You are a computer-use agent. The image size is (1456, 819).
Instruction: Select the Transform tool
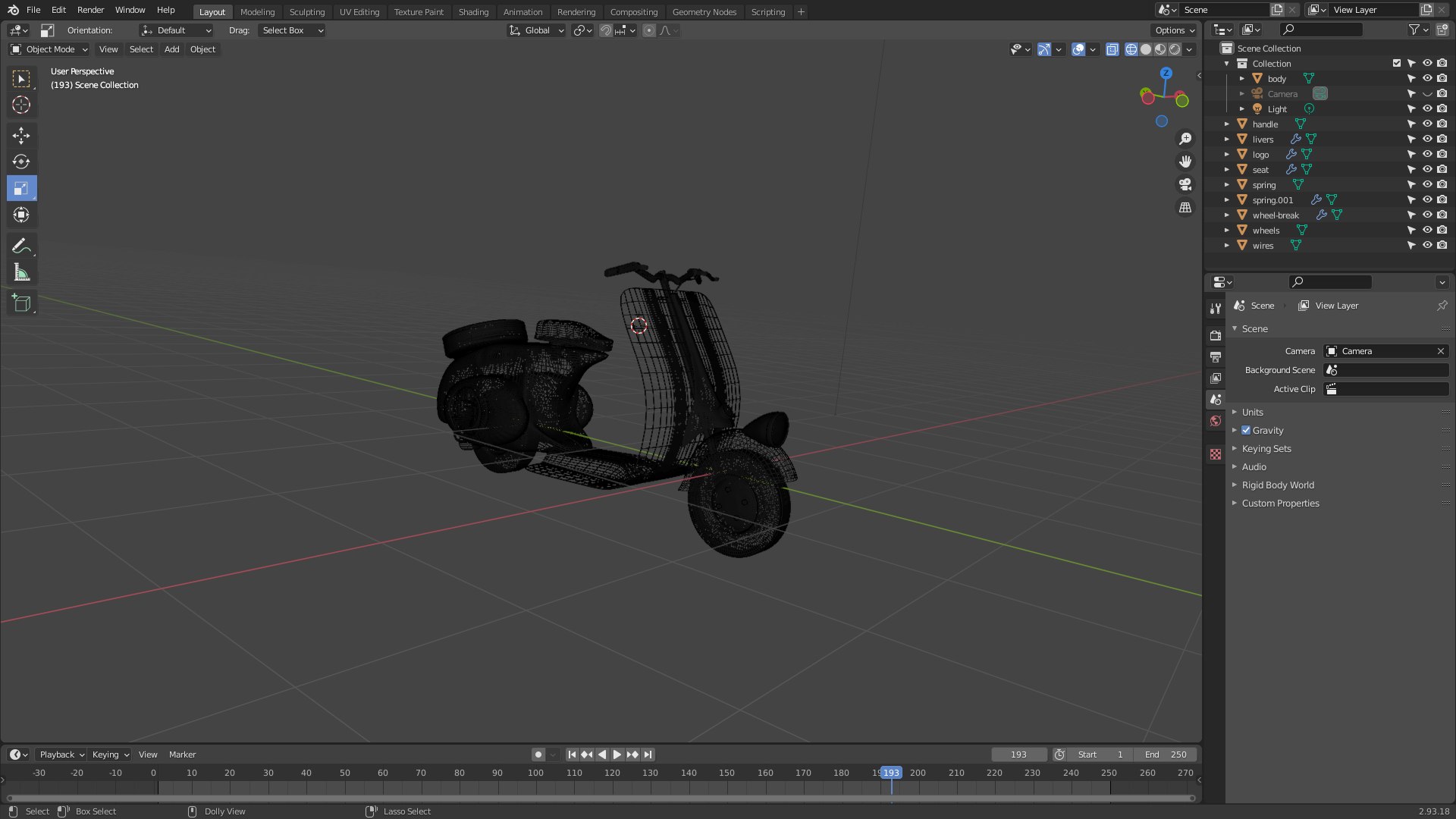[x=21, y=215]
